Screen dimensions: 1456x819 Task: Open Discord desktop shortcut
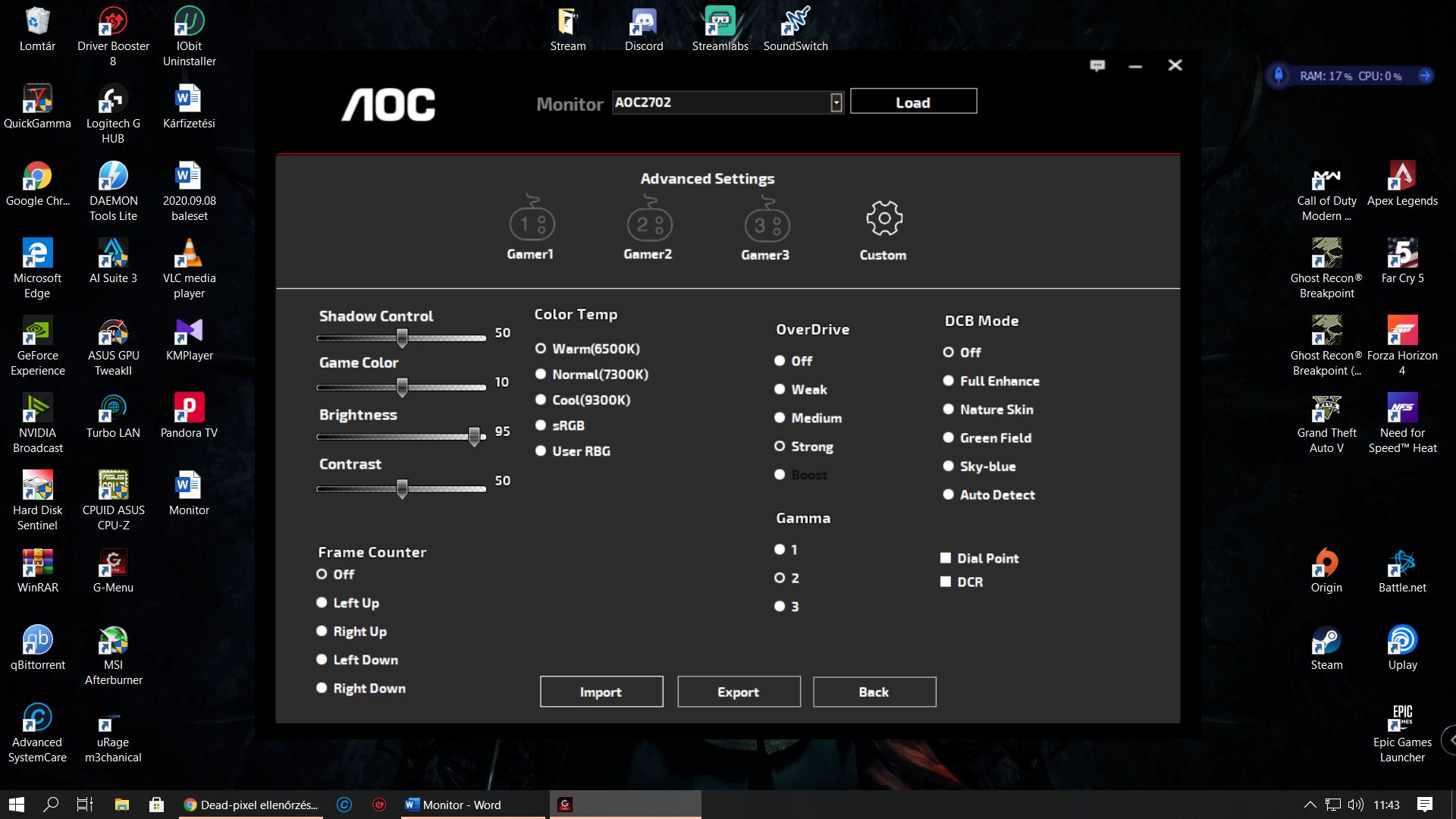tap(644, 23)
